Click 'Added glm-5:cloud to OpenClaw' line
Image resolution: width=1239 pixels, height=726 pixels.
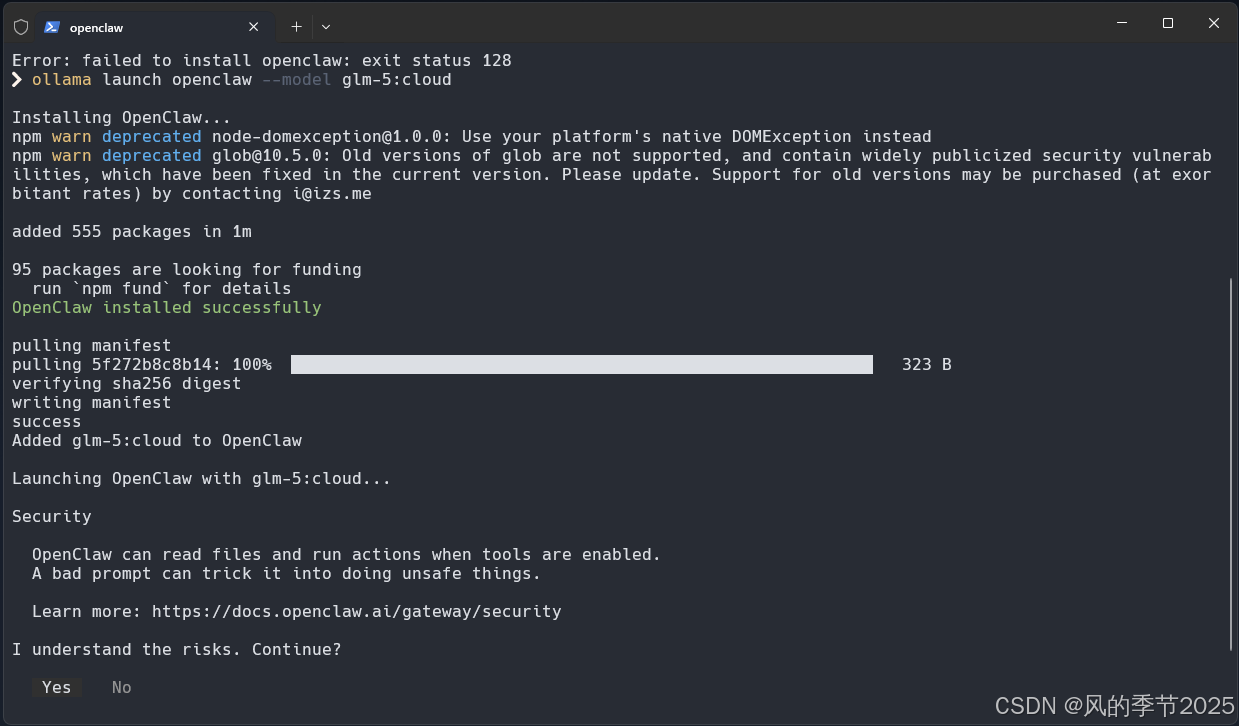(157, 440)
